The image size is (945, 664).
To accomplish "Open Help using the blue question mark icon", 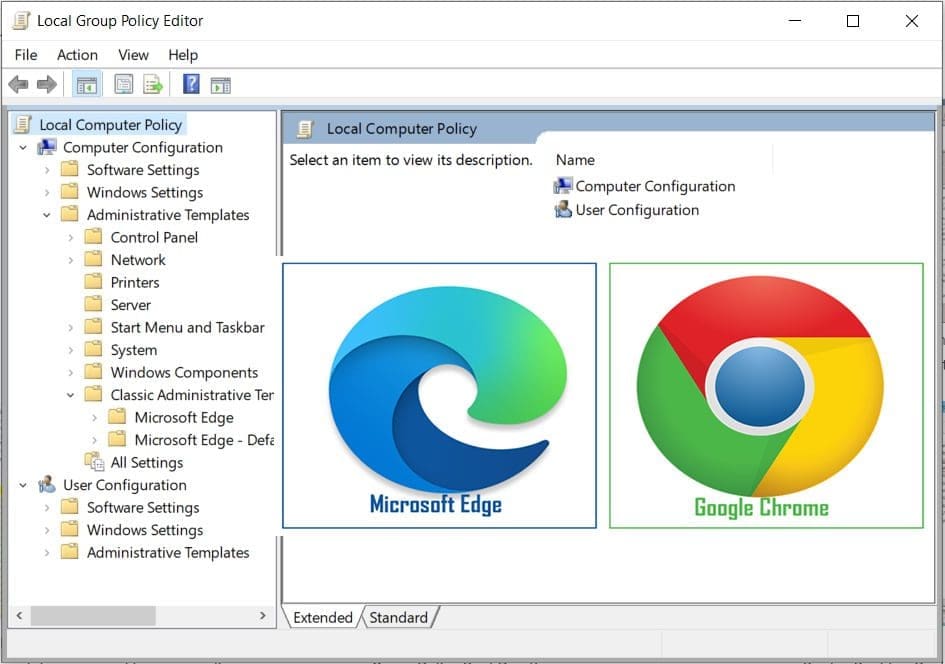I will pyautogui.click(x=189, y=84).
